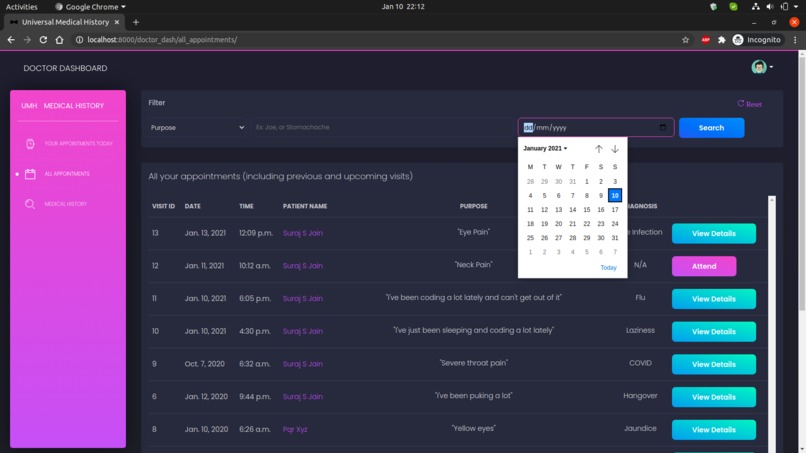Reload the page with the refresh icon
The image size is (806, 453).
click(43, 40)
